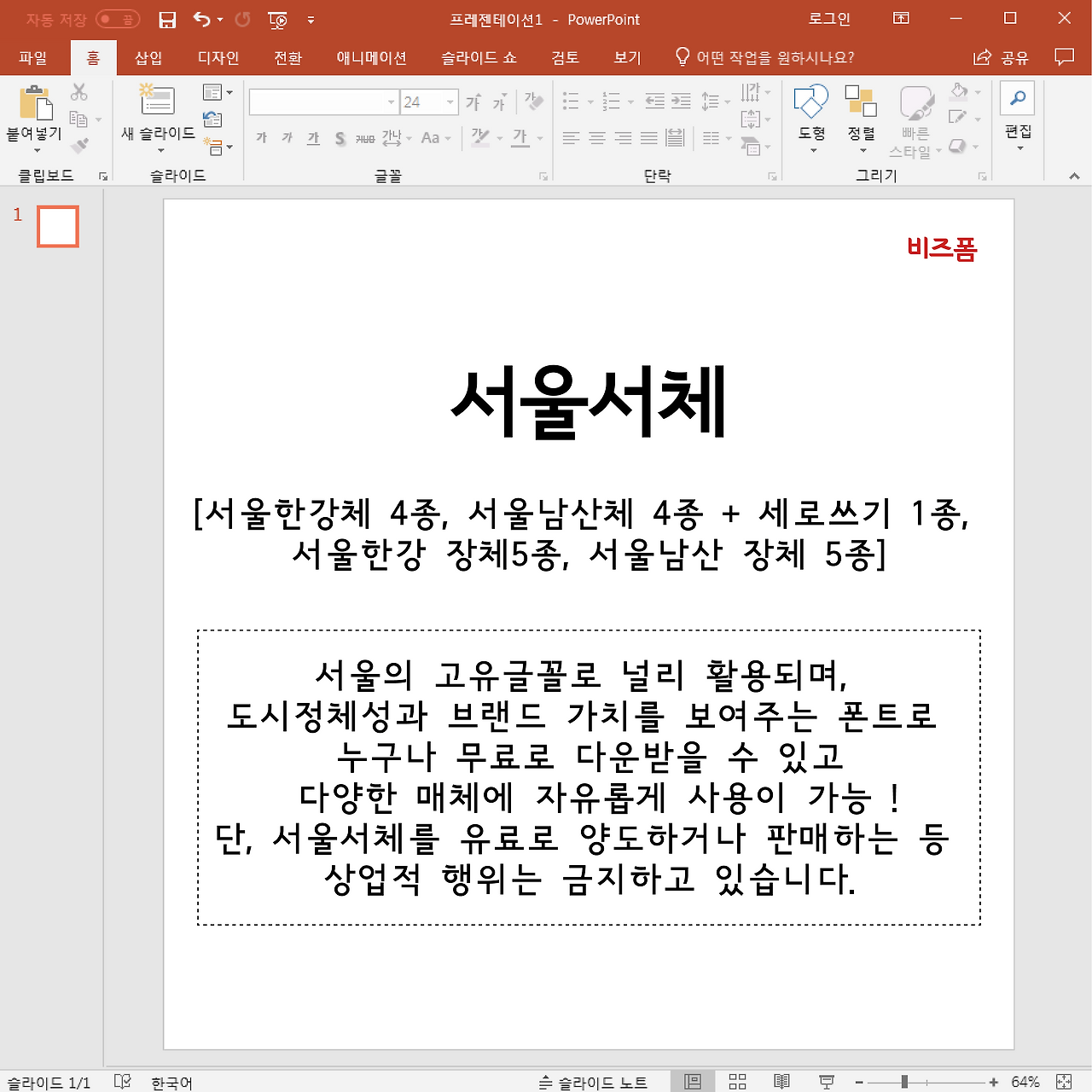Switch to slide sorter view icon
Image resolution: width=1092 pixels, height=1092 pixels.
[x=737, y=1082]
